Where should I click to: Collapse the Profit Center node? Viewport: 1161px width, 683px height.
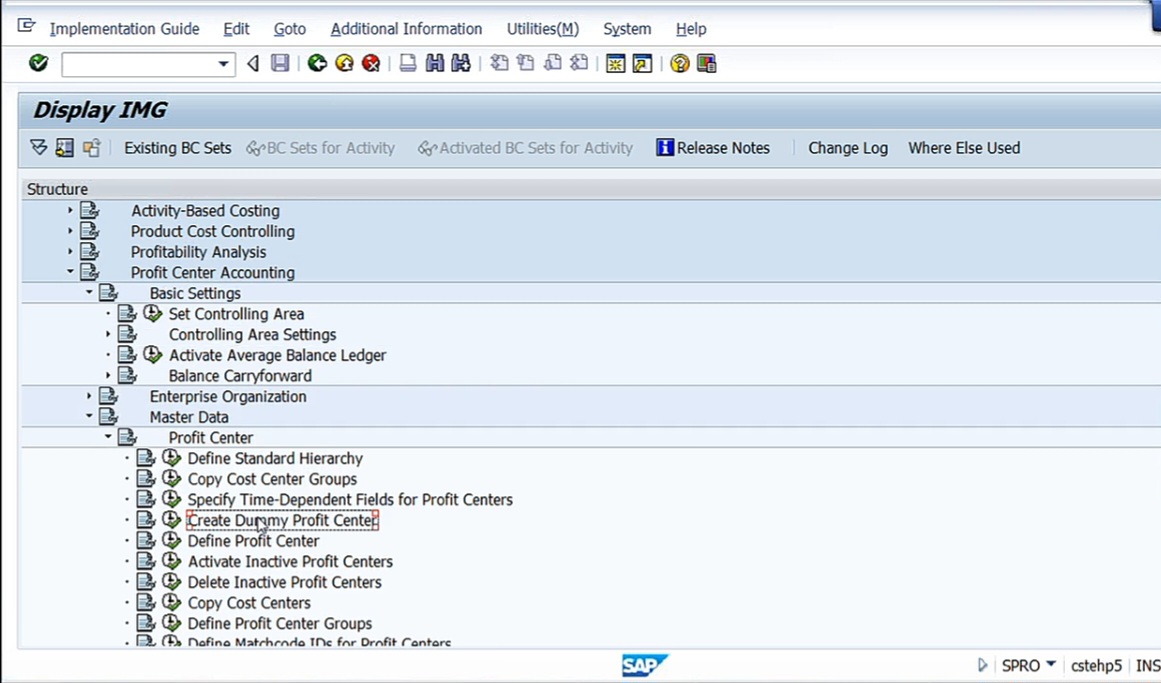click(108, 437)
